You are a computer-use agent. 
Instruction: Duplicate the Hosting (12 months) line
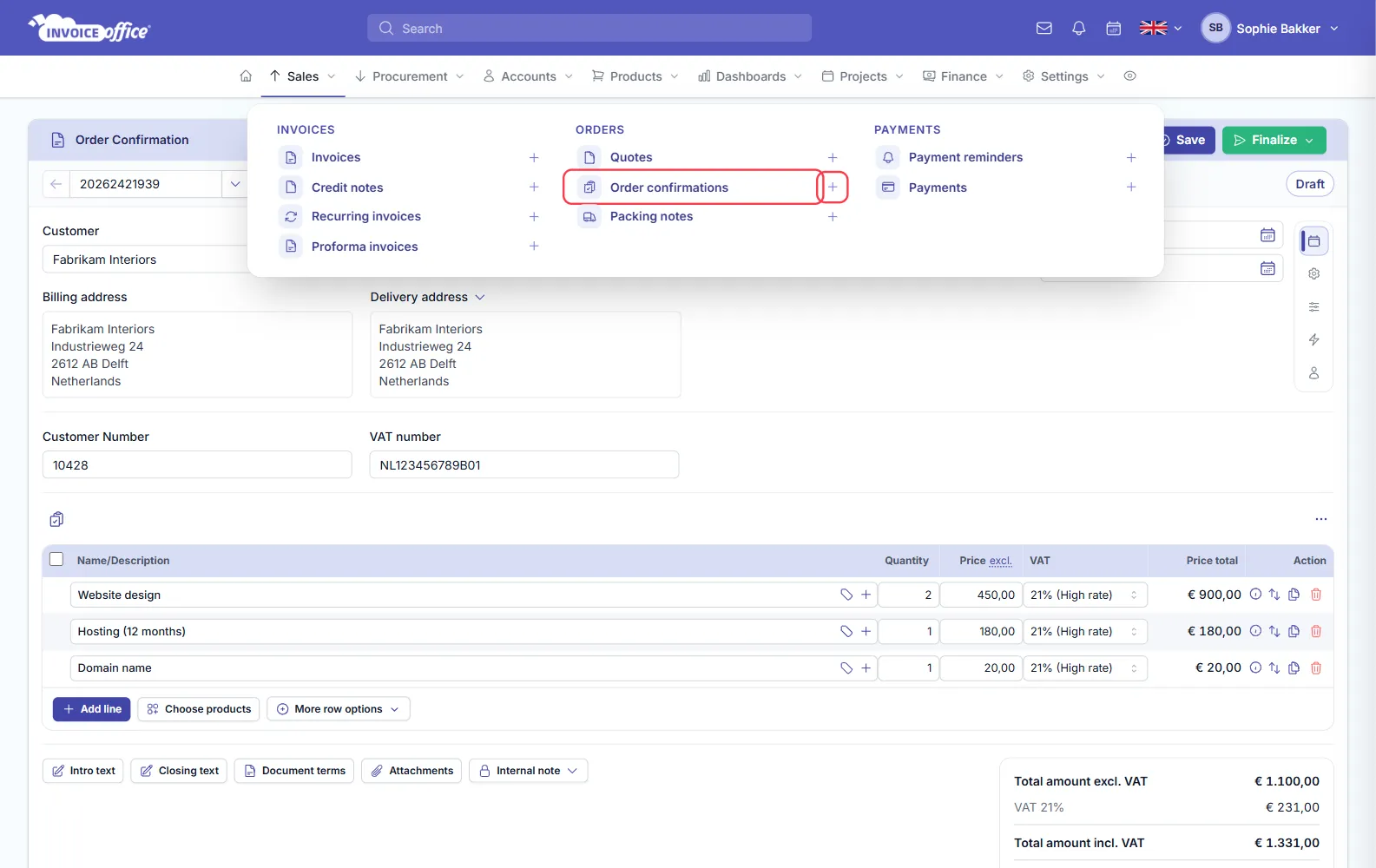[x=1294, y=631]
